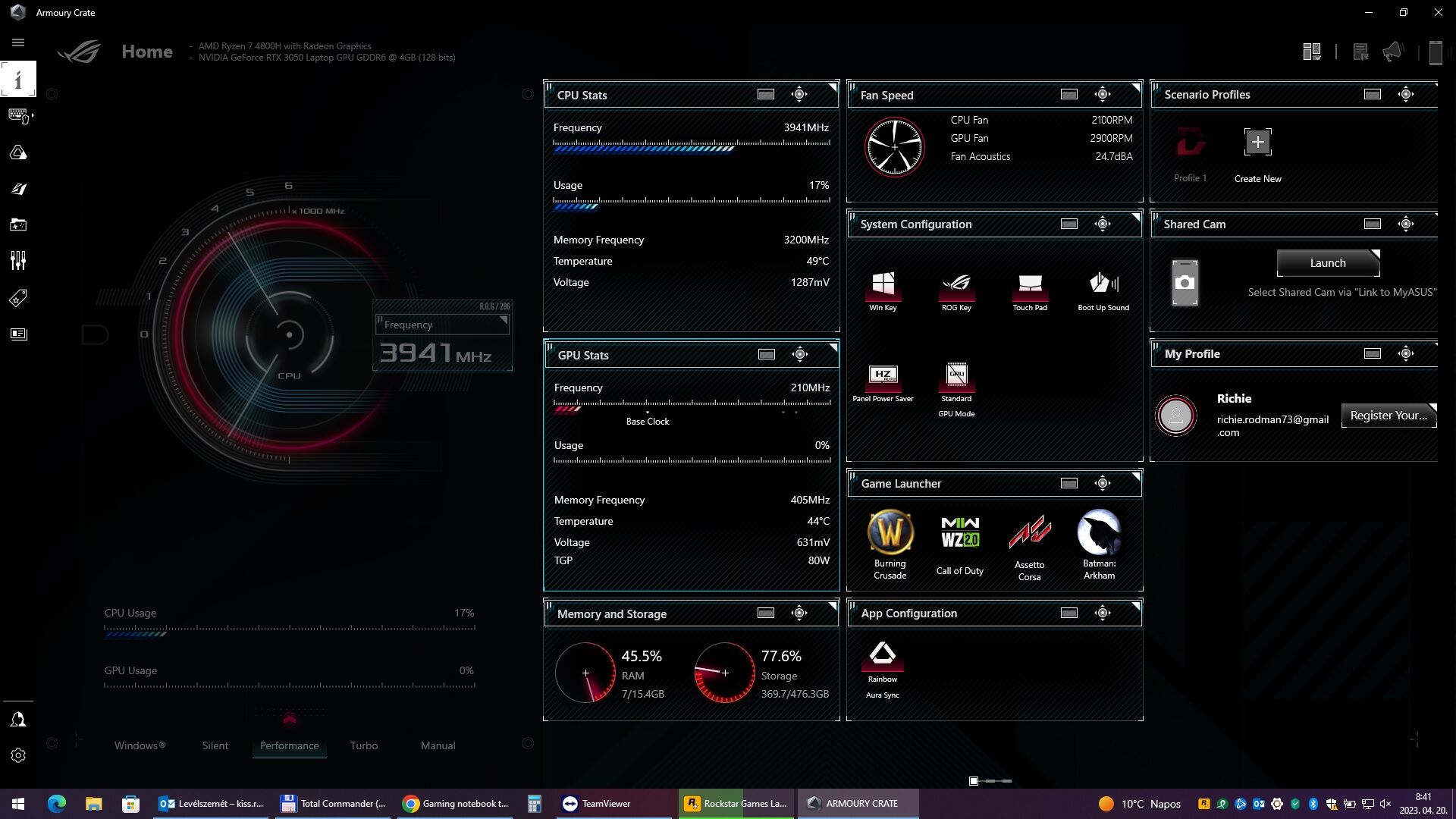The image size is (1456, 819).
Task: Collapse the Fan Speed widget
Action: (1069, 95)
